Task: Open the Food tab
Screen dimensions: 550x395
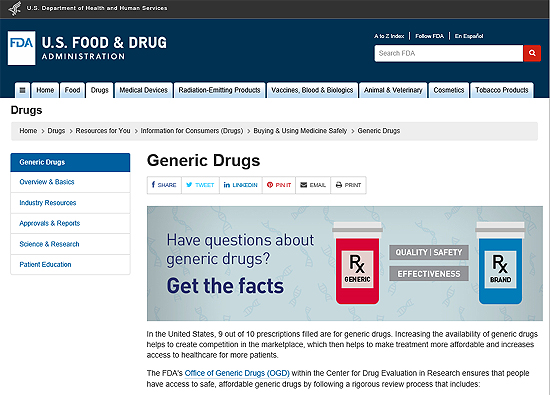Action: coord(72,90)
